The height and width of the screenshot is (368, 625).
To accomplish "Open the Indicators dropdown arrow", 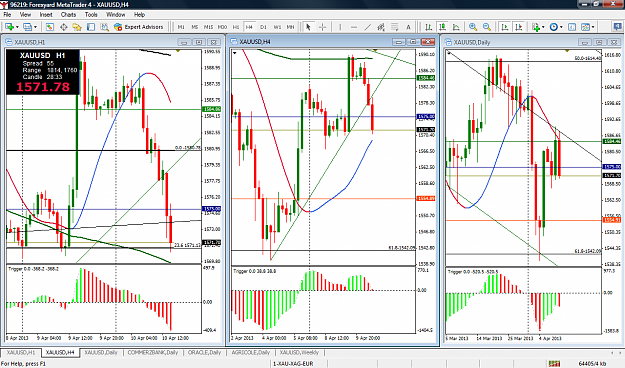I will point(543,27).
